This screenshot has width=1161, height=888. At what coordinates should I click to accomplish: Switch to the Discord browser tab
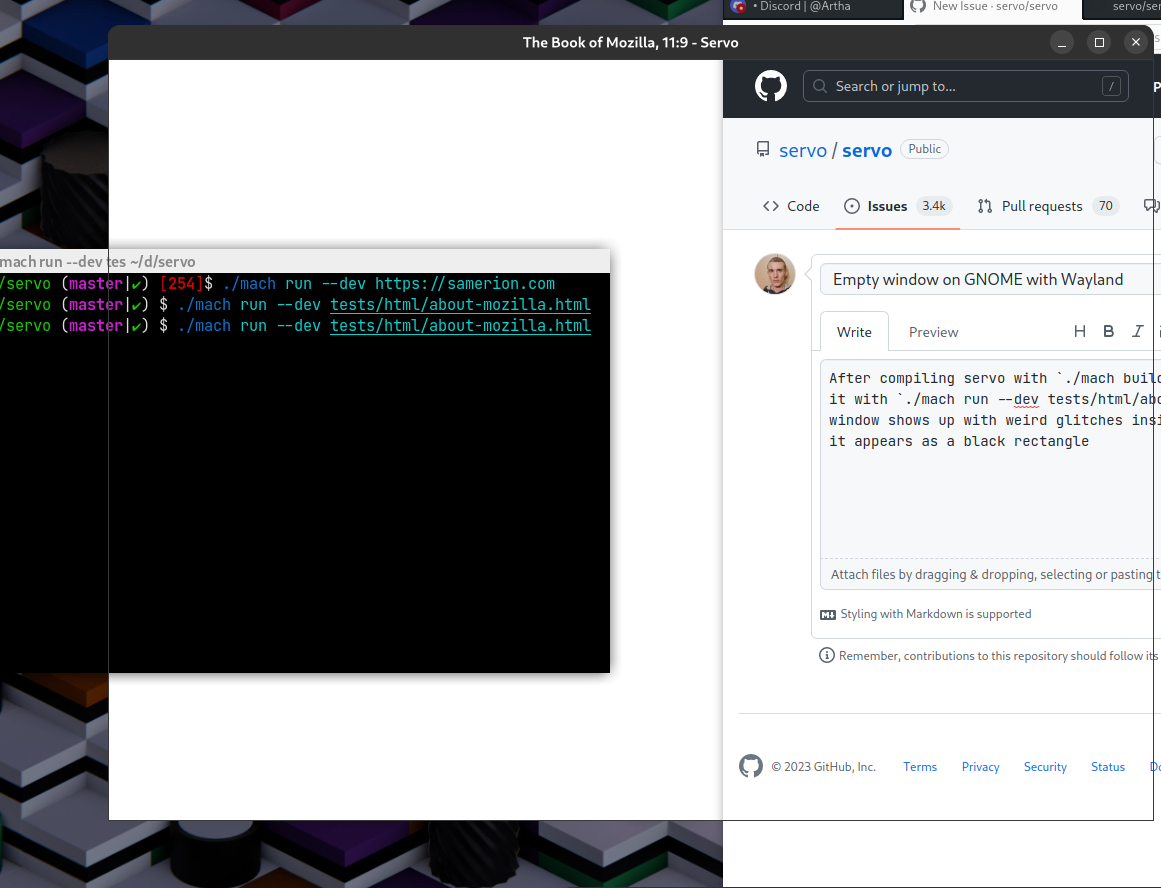800,7
